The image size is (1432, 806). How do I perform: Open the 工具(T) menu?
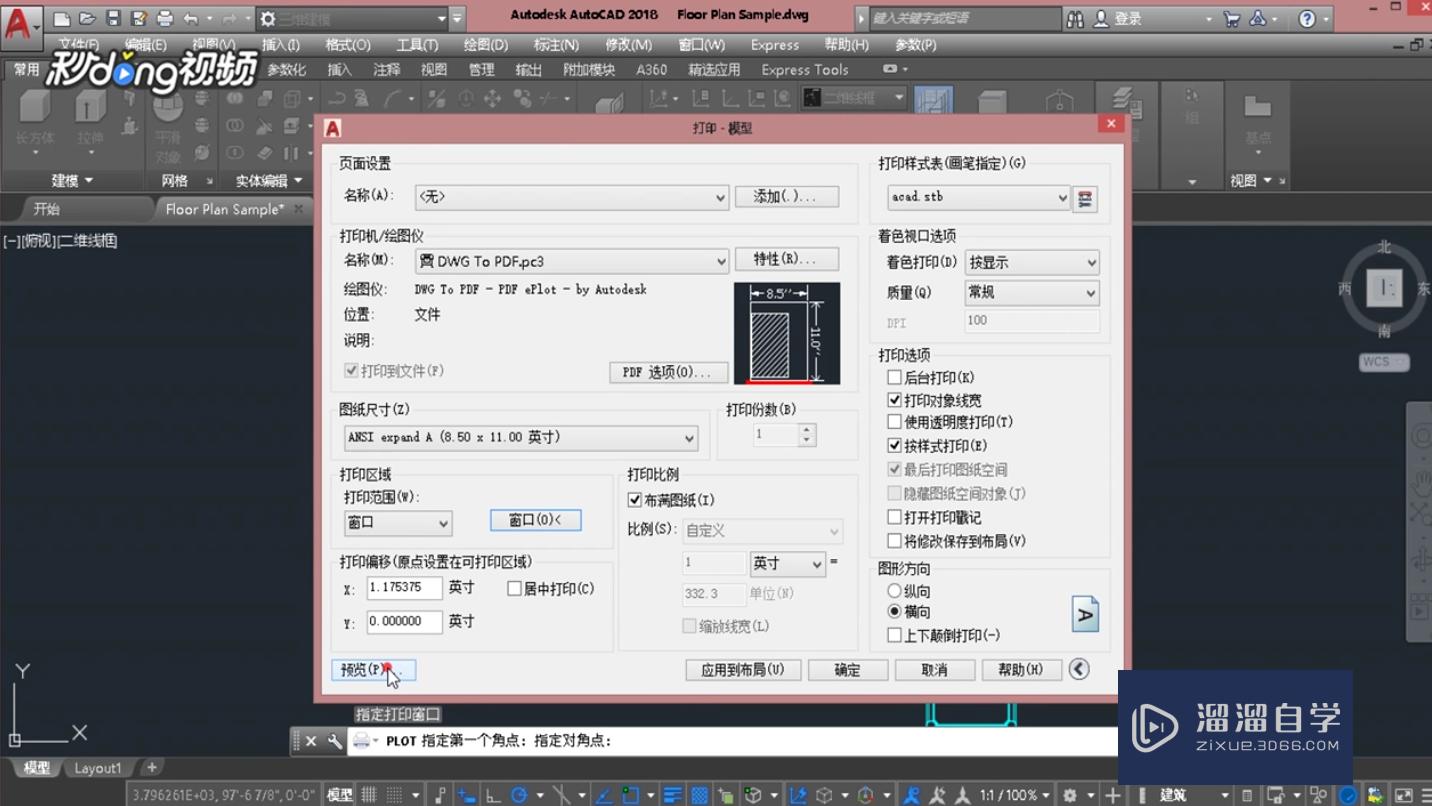(x=417, y=45)
